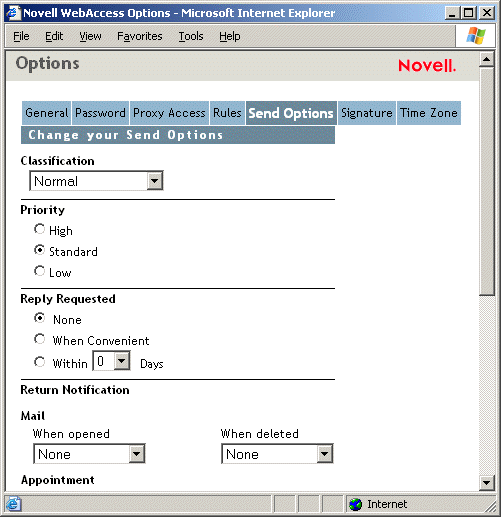Switch to the Time Zone tab
This screenshot has height=517, width=501.
click(x=429, y=113)
